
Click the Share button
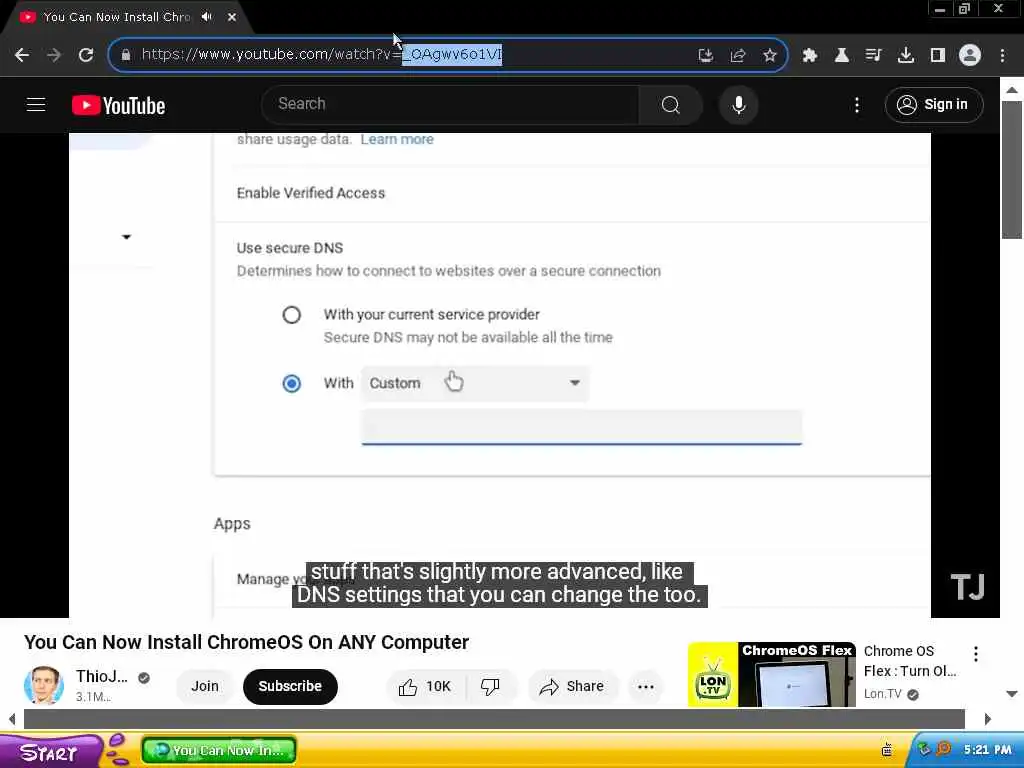coord(572,686)
